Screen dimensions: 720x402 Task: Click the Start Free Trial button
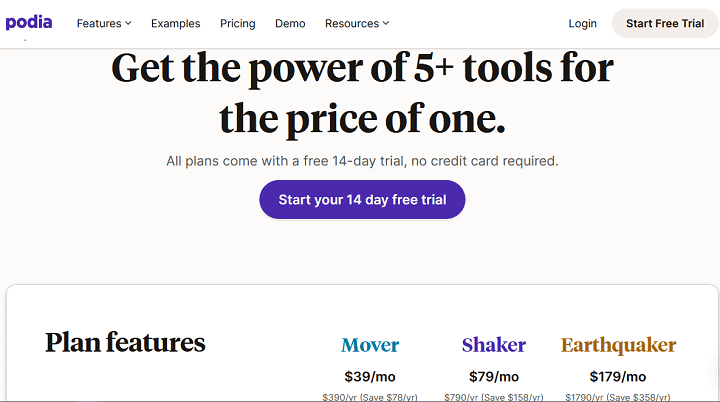tap(665, 23)
